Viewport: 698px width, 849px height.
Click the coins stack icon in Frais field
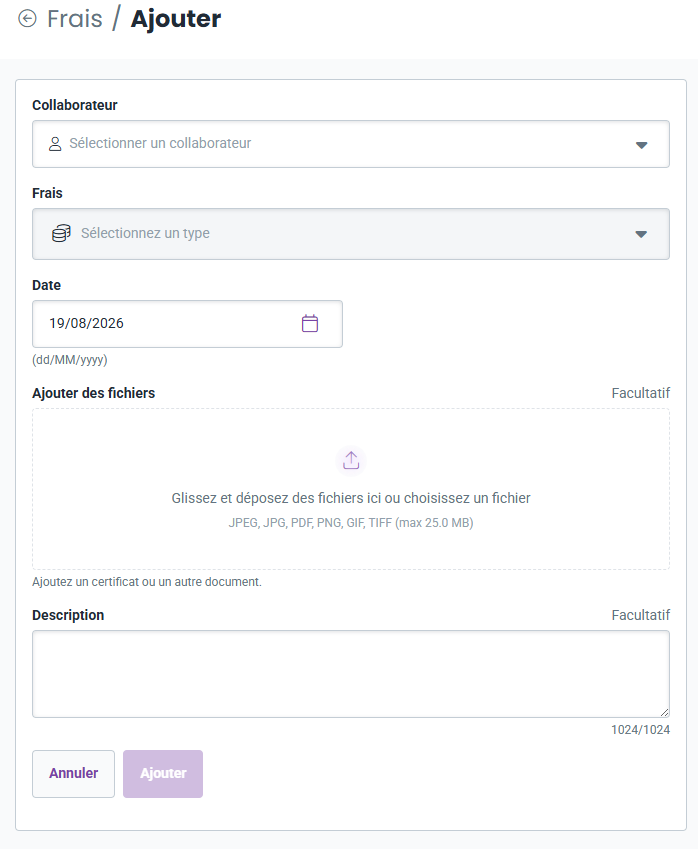(x=61, y=233)
